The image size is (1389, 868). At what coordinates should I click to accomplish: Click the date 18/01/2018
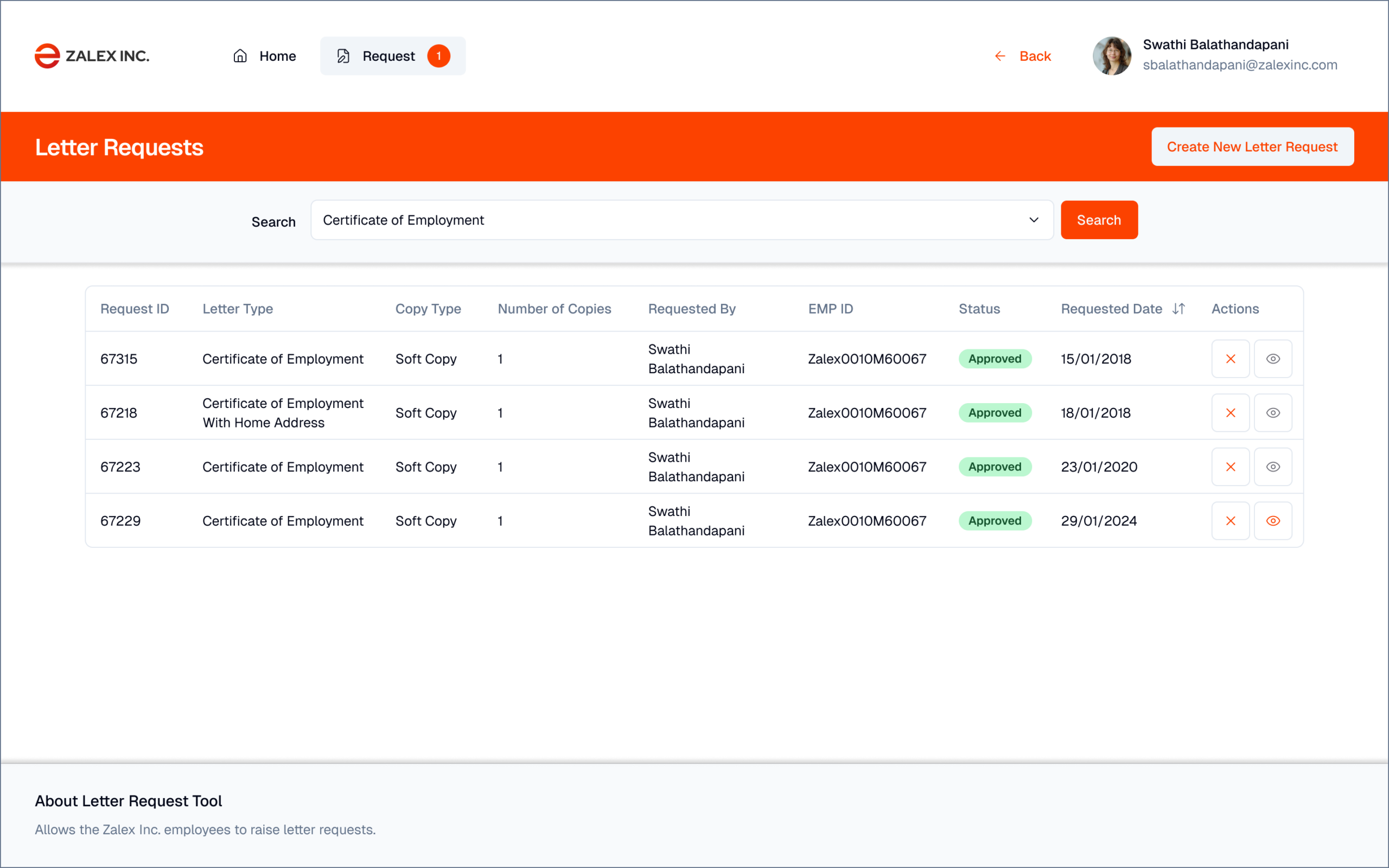(1095, 413)
